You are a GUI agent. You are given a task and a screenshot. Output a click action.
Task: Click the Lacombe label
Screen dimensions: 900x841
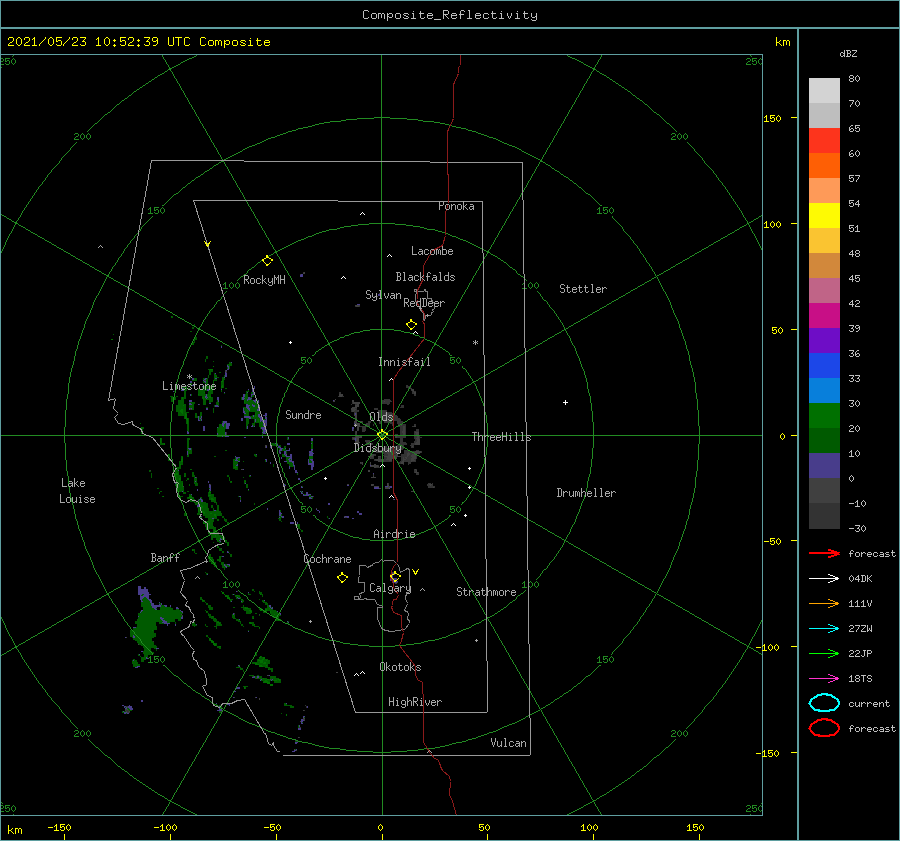point(432,251)
